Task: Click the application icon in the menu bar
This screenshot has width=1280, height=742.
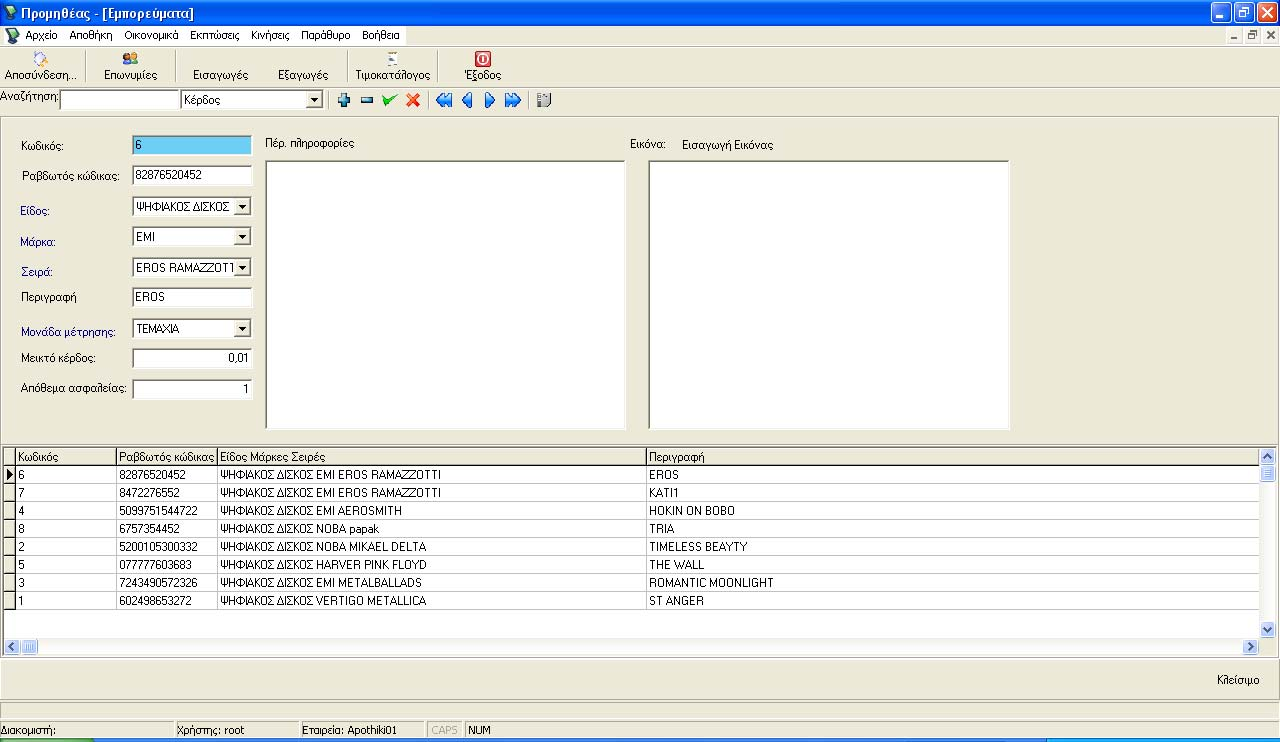Action: coord(12,35)
